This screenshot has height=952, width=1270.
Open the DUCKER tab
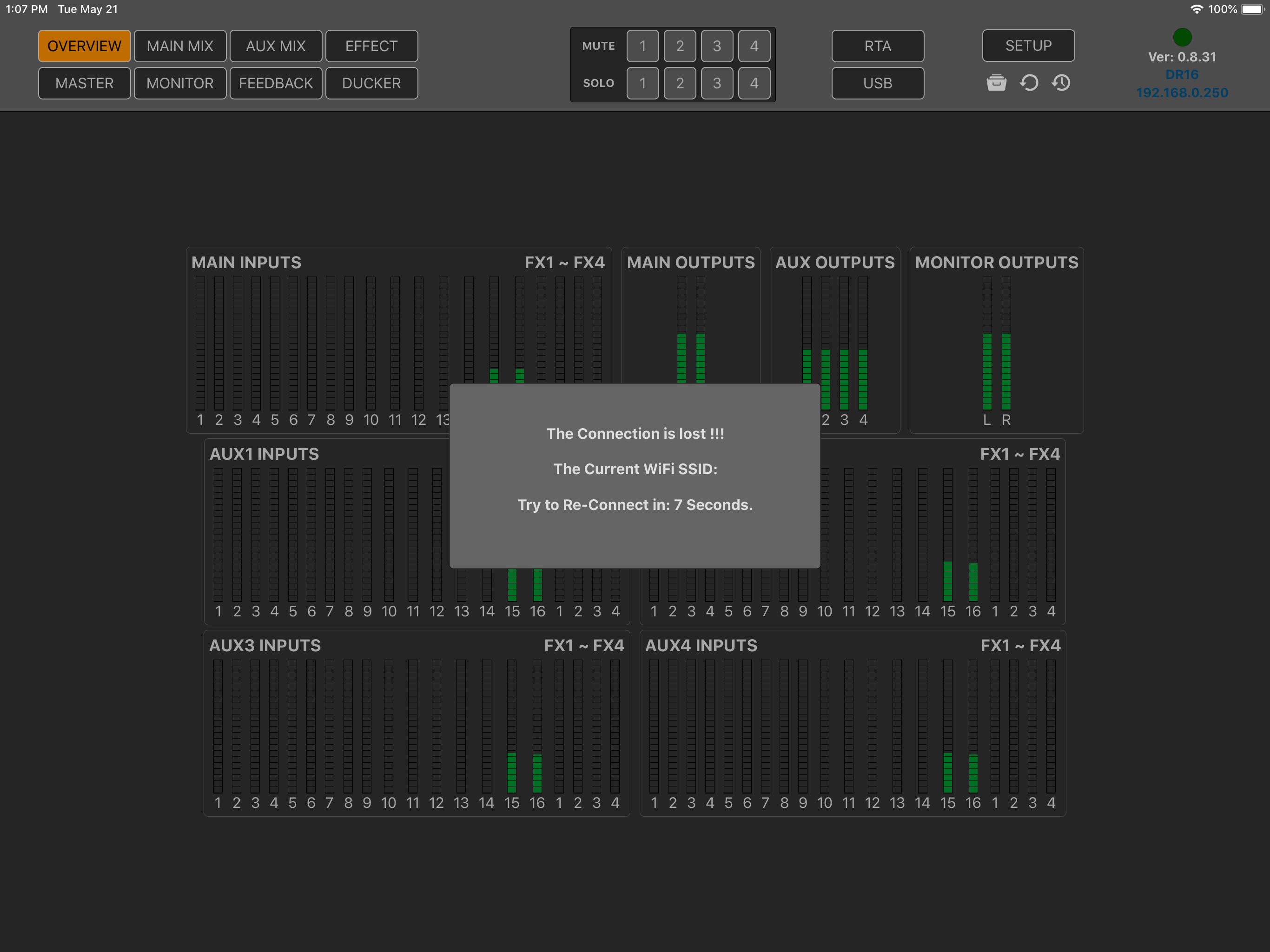click(x=371, y=83)
